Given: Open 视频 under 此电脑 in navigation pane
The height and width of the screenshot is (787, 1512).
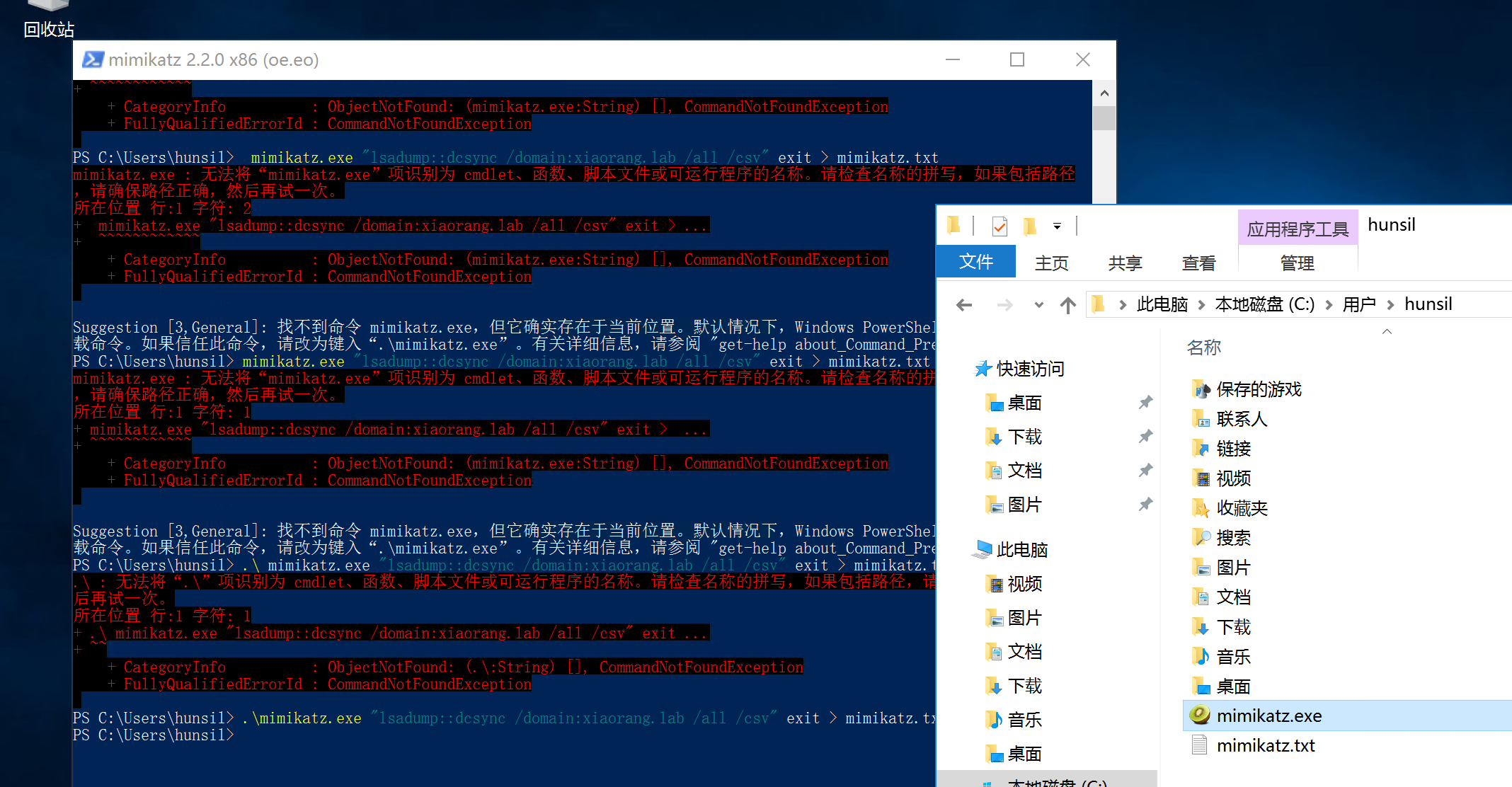Looking at the screenshot, I should pos(1014,584).
